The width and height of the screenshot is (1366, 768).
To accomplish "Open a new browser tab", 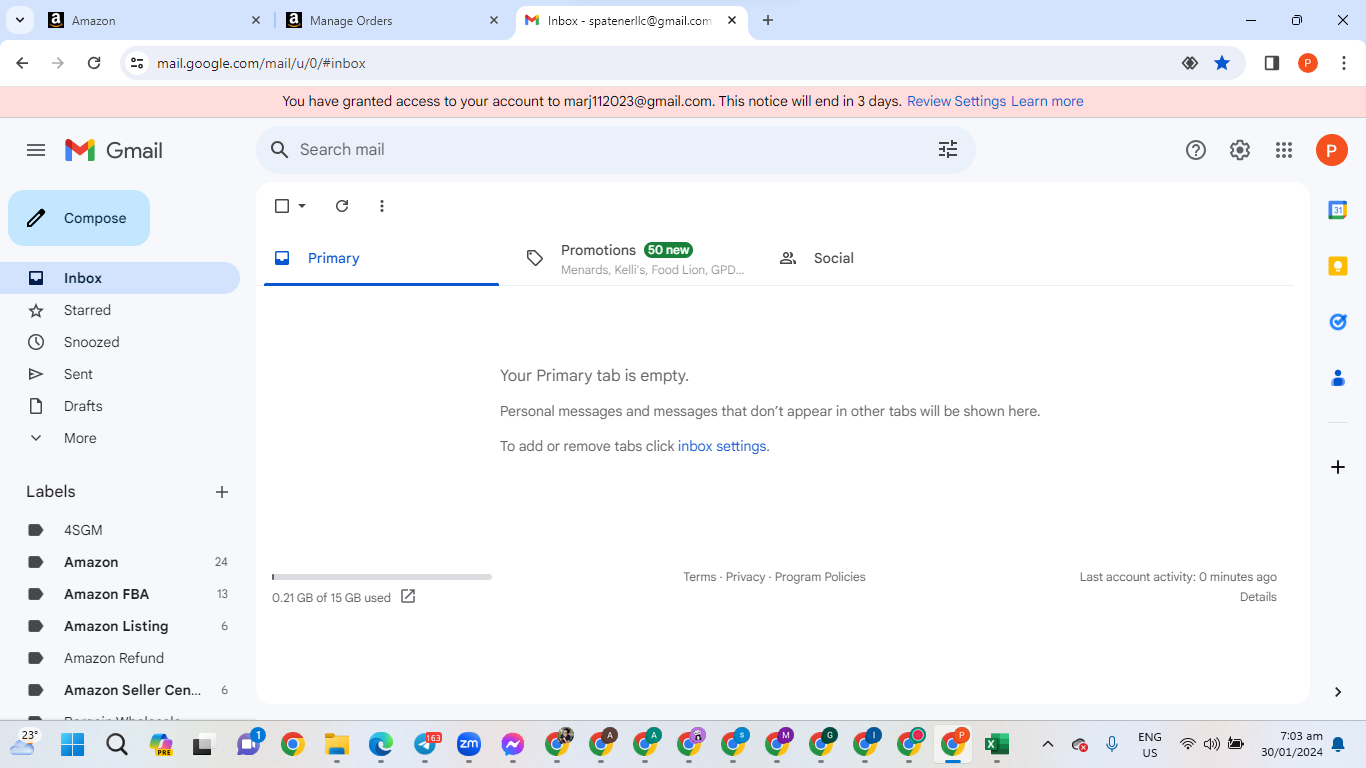I will tap(768, 20).
